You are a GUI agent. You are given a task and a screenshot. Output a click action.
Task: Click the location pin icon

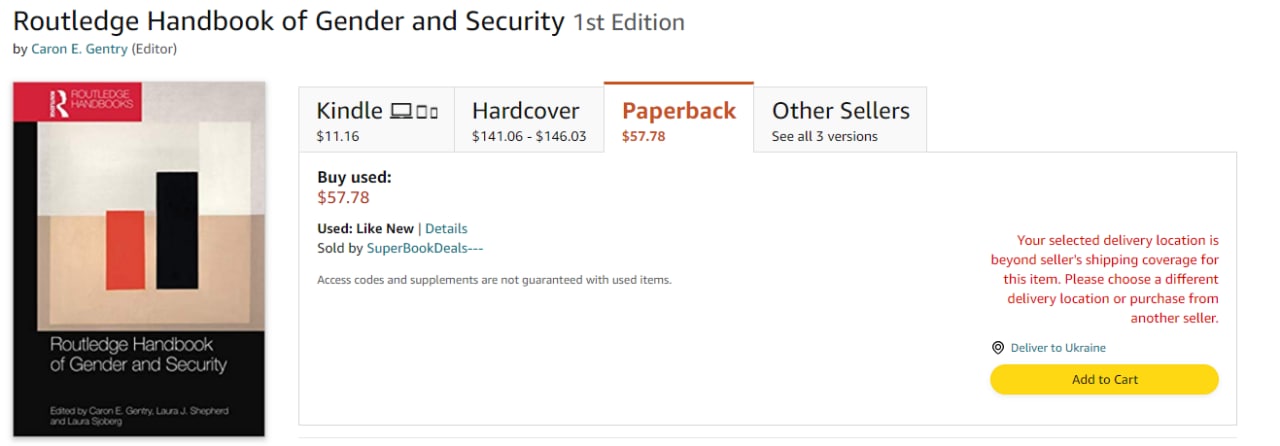(x=997, y=348)
